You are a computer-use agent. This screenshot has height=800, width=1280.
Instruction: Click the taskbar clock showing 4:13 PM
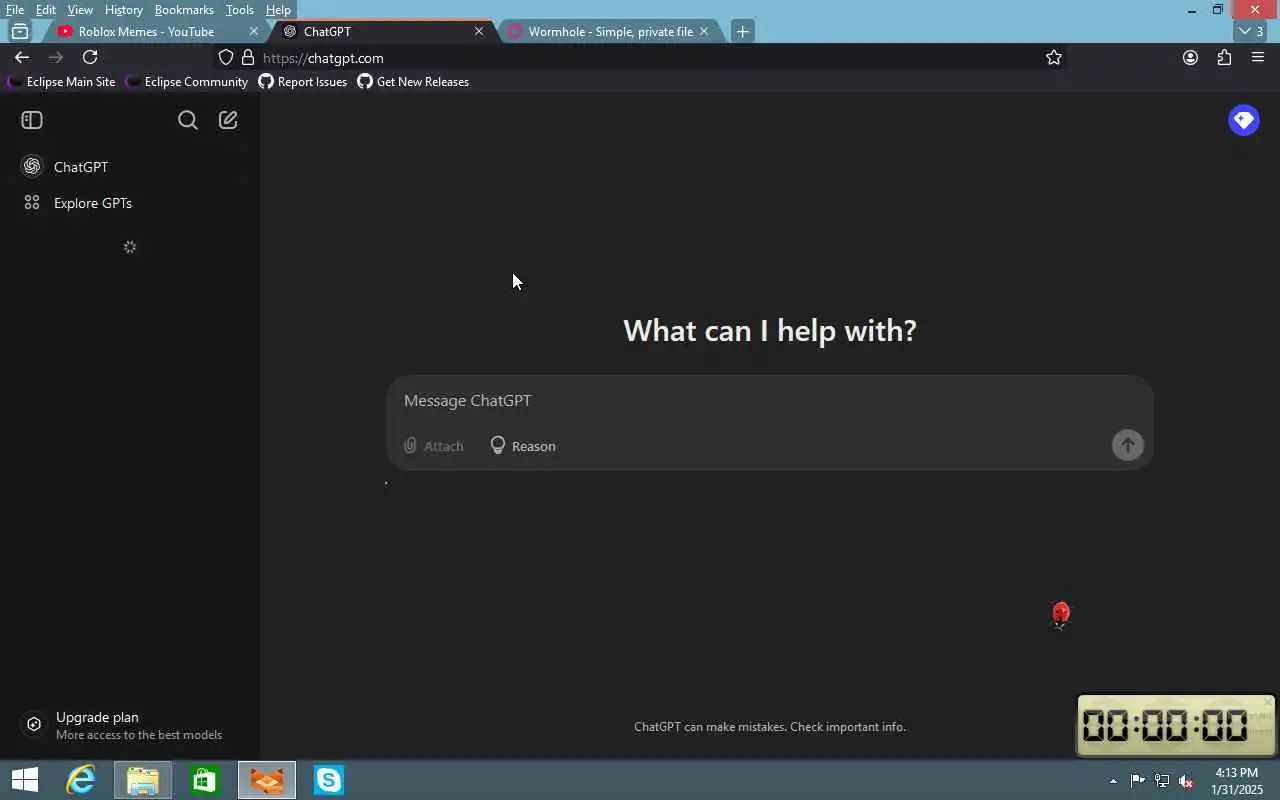tap(1236, 781)
